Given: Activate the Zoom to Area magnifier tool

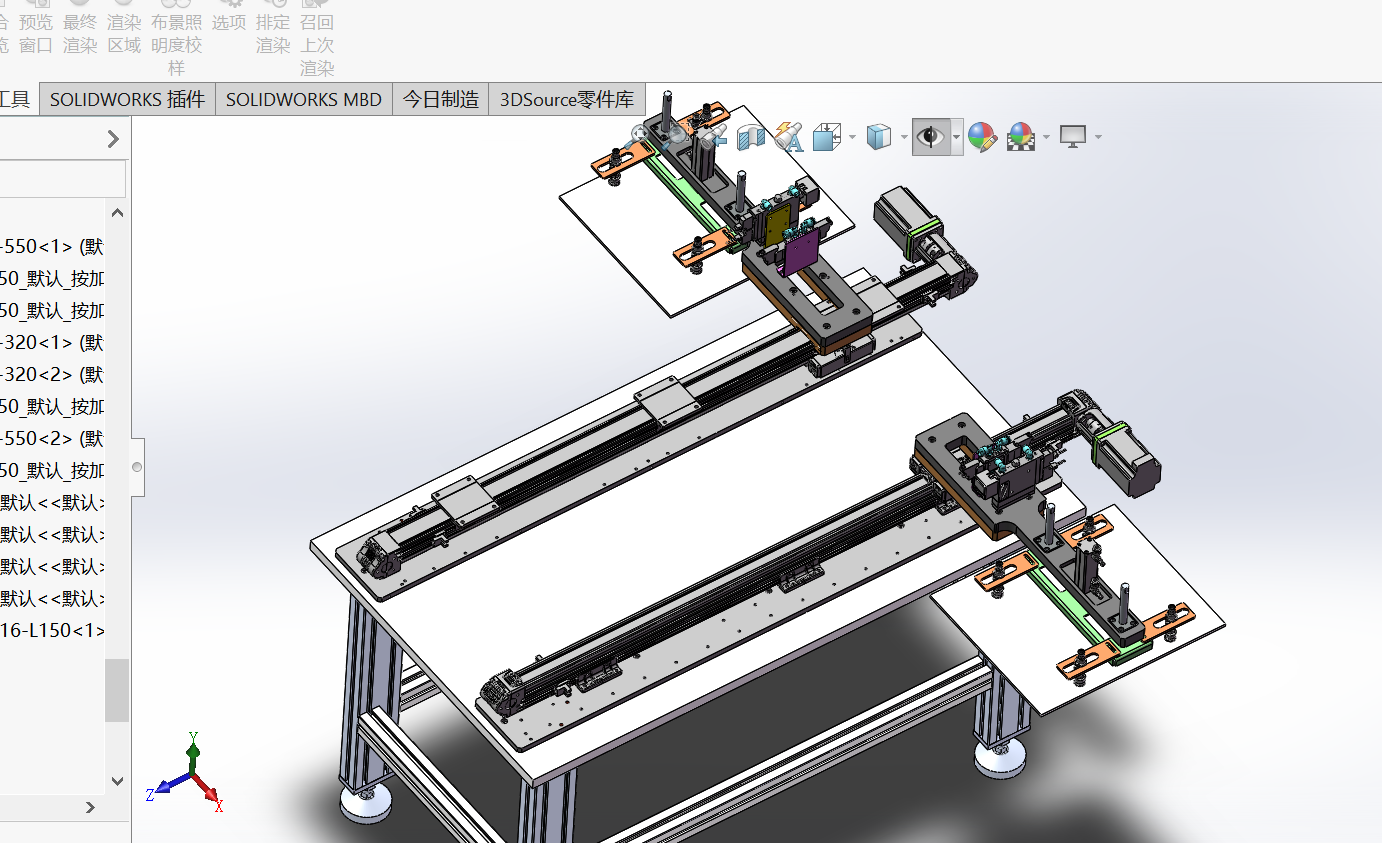Looking at the screenshot, I should click(677, 136).
